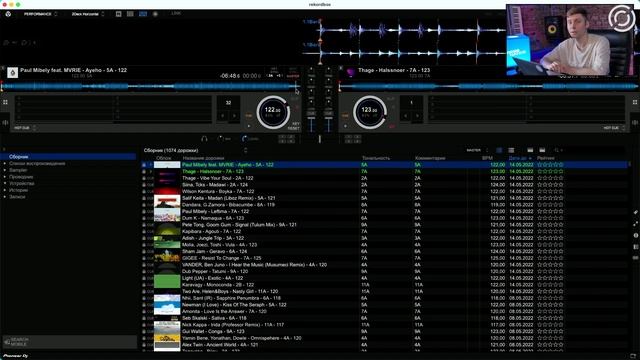Screen dimensions: 640x360
Task: Expand the Sampler tree item
Action: [x=5, y=170]
